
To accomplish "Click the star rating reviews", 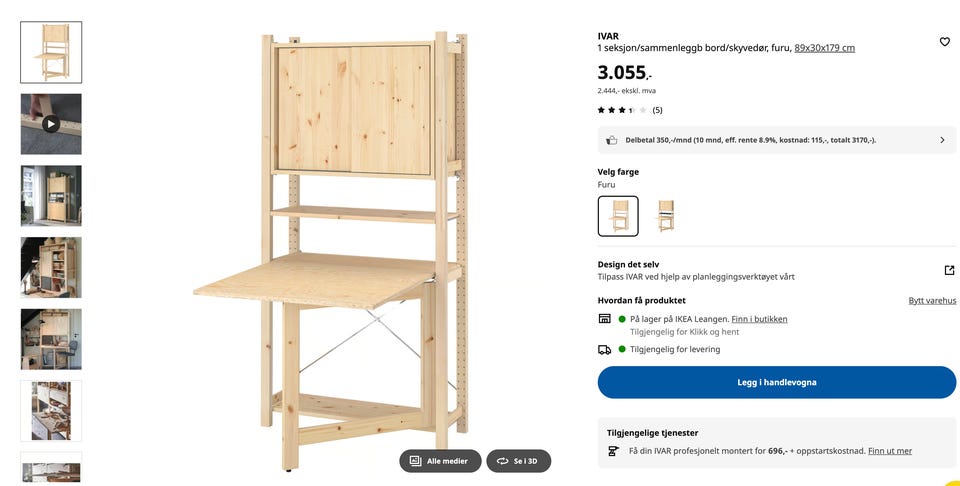I will [x=629, y=110].
